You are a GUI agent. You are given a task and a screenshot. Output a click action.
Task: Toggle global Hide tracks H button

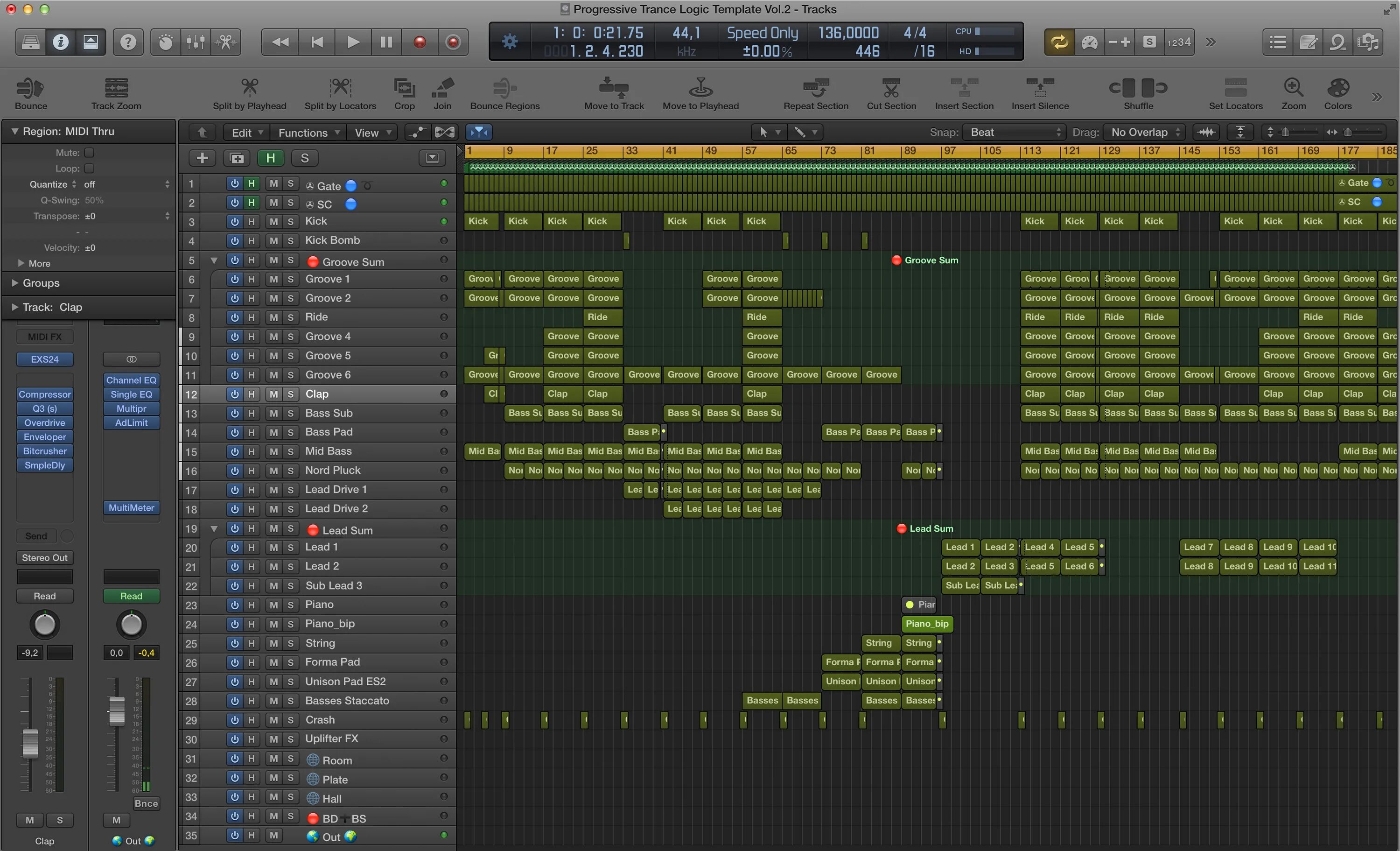click(271, 158)
